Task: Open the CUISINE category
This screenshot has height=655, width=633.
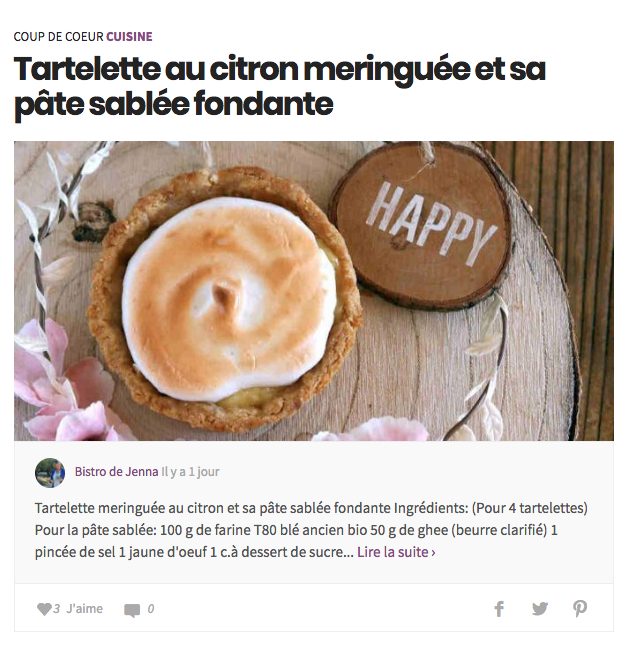Action: click(x=129, y=37)
